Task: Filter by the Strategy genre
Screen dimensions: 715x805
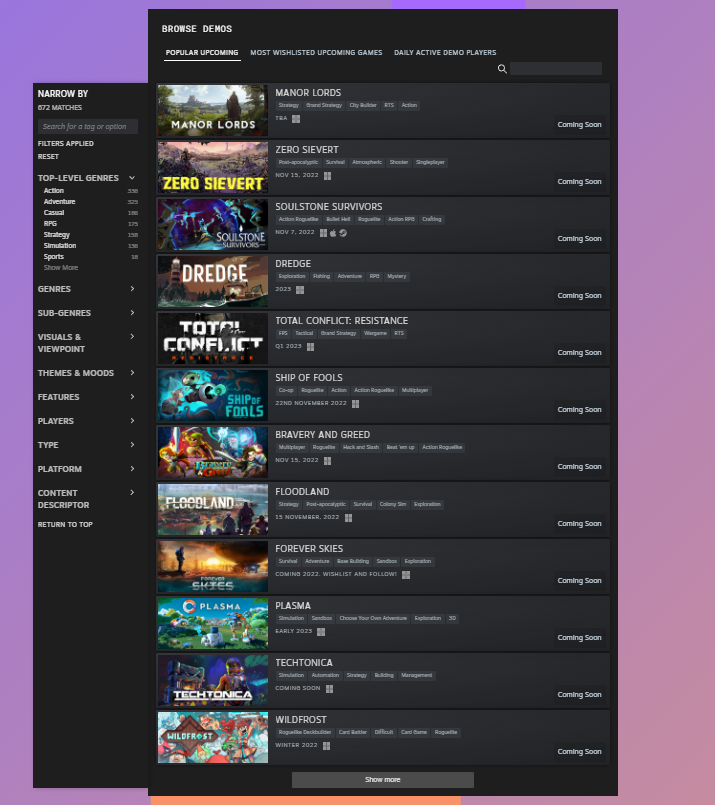Action: tap(57, 235)
